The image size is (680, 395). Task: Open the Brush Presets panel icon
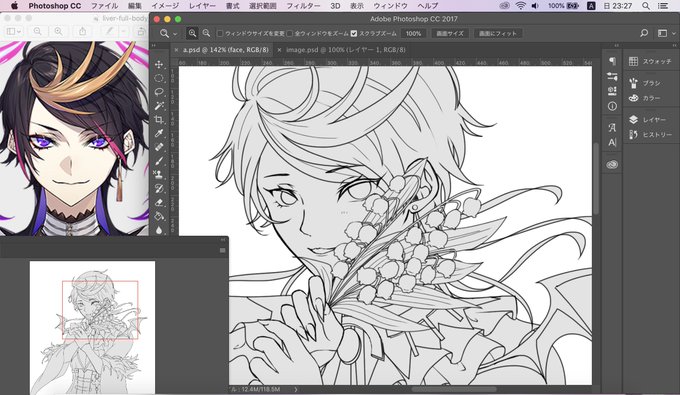[612, 76]
